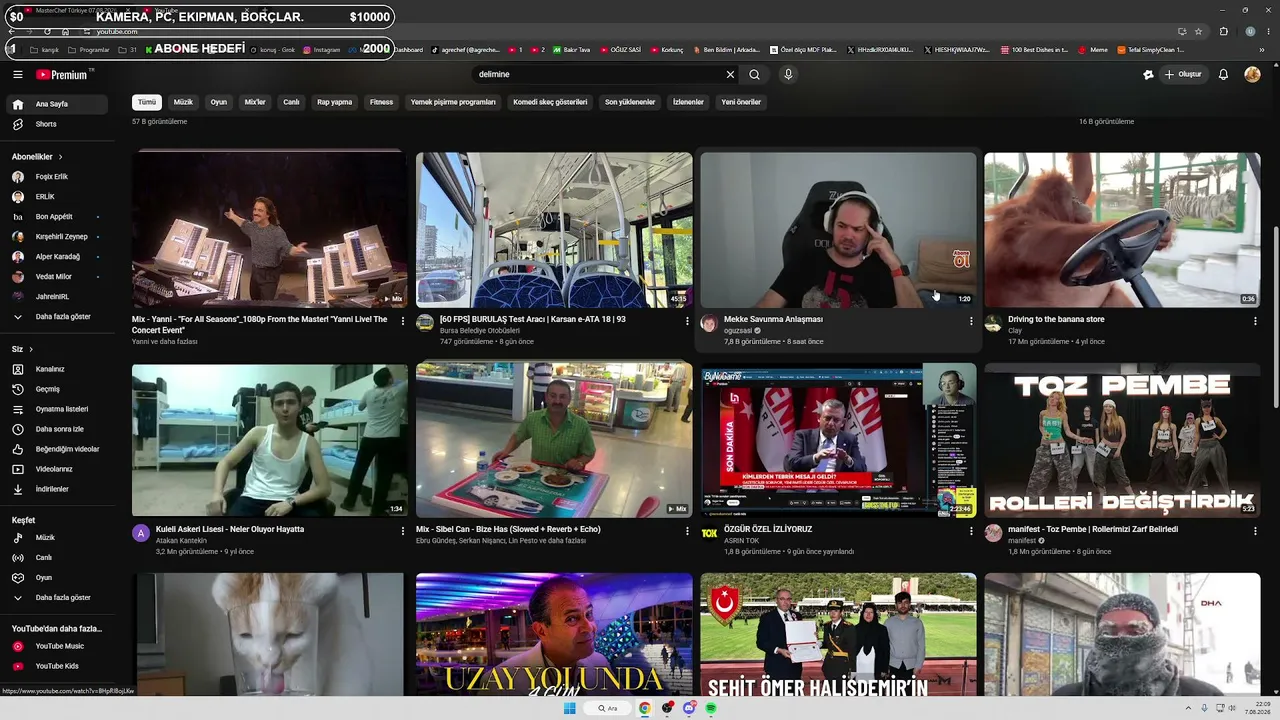Open the oguzsasi channel name
The height and width of the screenshot is (720, 1280).
pos(738,330)
